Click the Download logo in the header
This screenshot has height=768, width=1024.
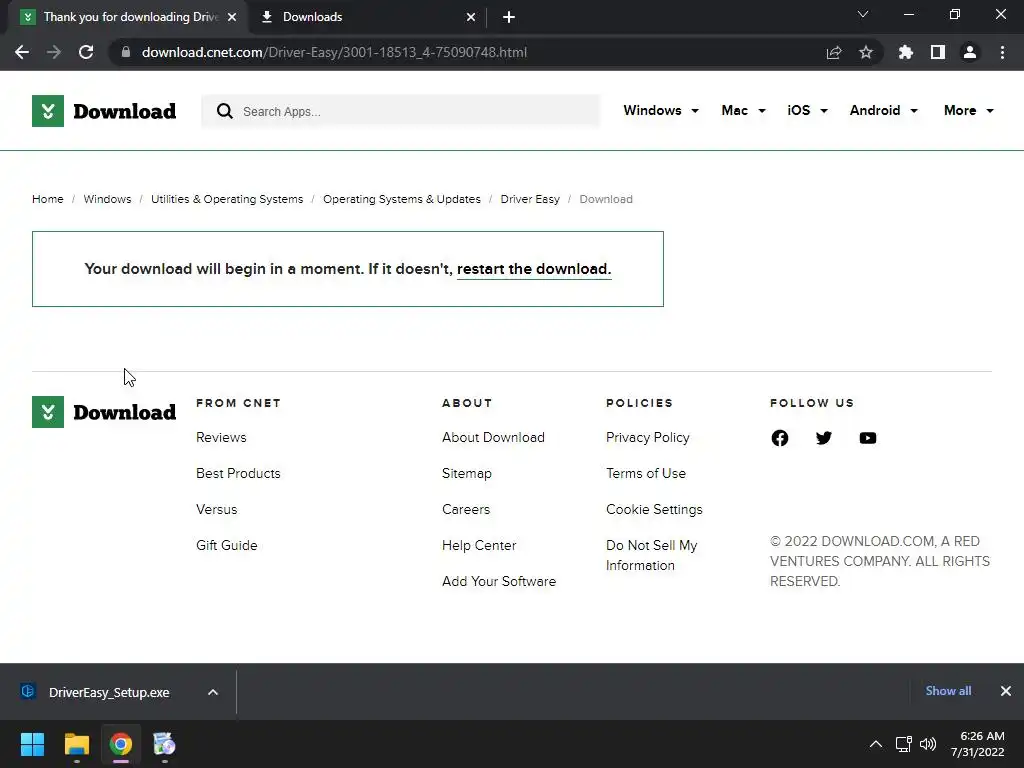coord(104,111)
